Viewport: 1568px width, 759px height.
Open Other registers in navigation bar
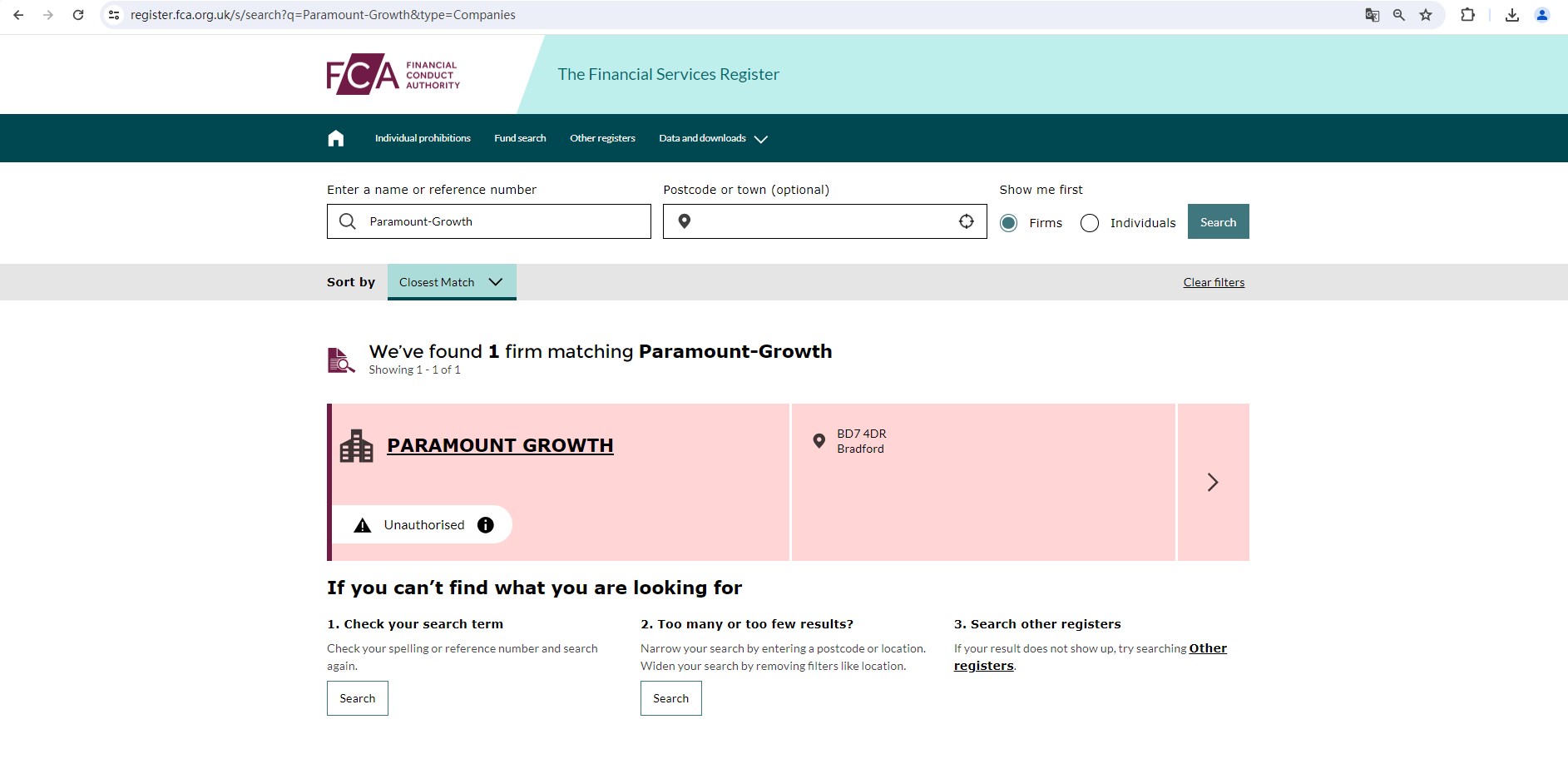pos(602,139)
